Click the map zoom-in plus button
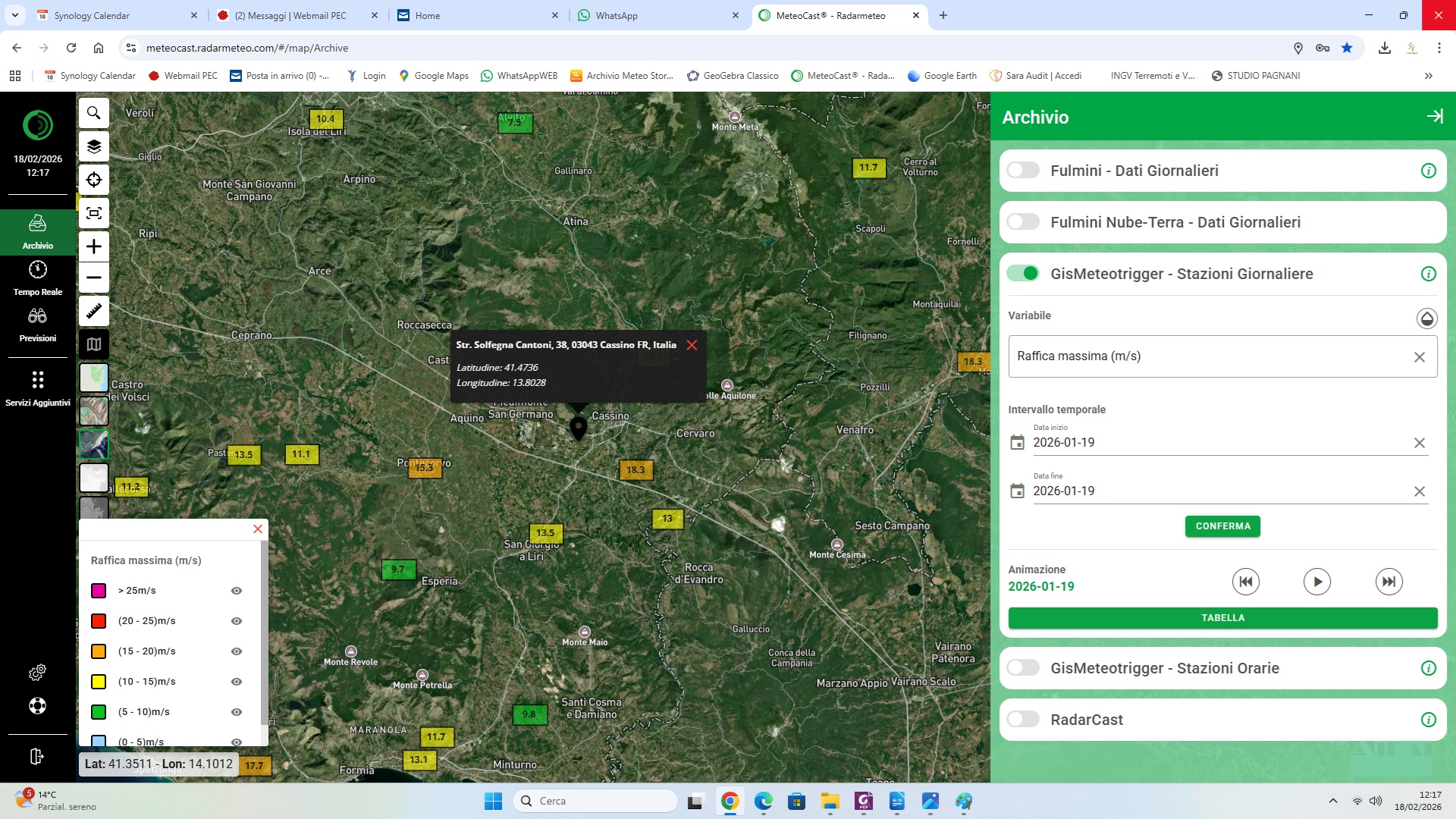This screenshot has height=819, width=1456. 94,246
